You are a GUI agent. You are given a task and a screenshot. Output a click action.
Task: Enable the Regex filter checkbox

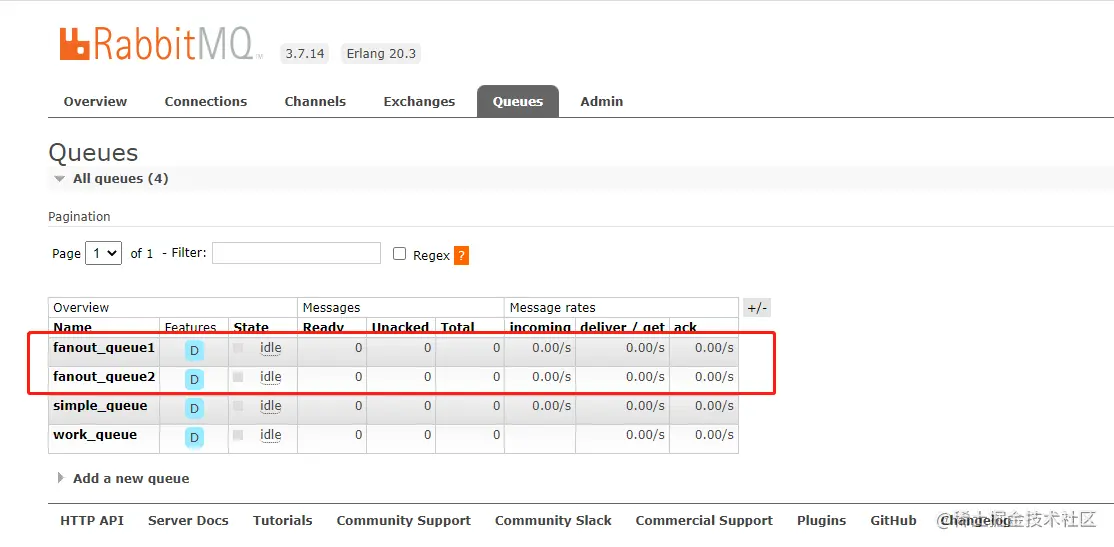399,254
